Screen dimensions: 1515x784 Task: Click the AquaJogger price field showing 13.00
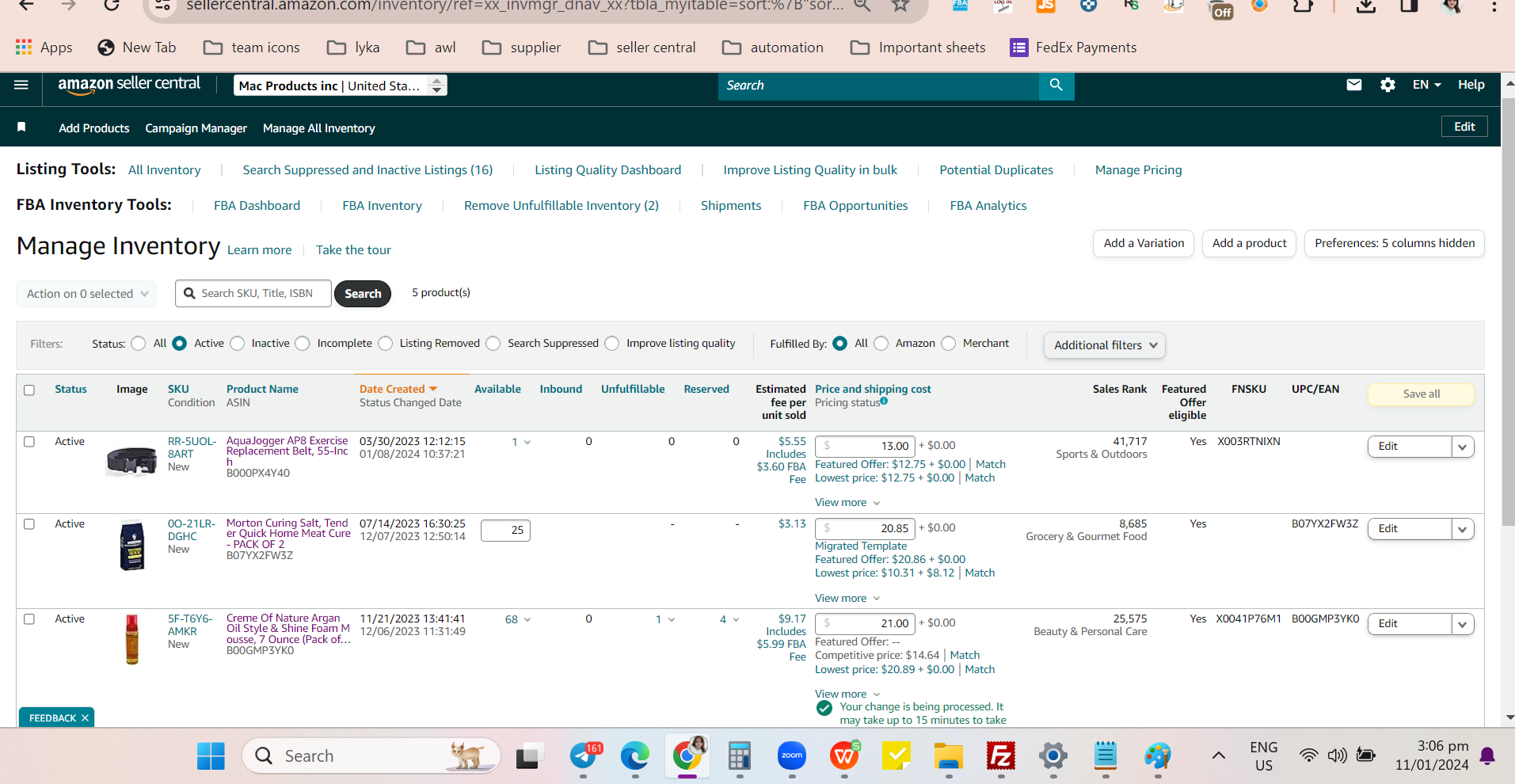tap(865, 446)
